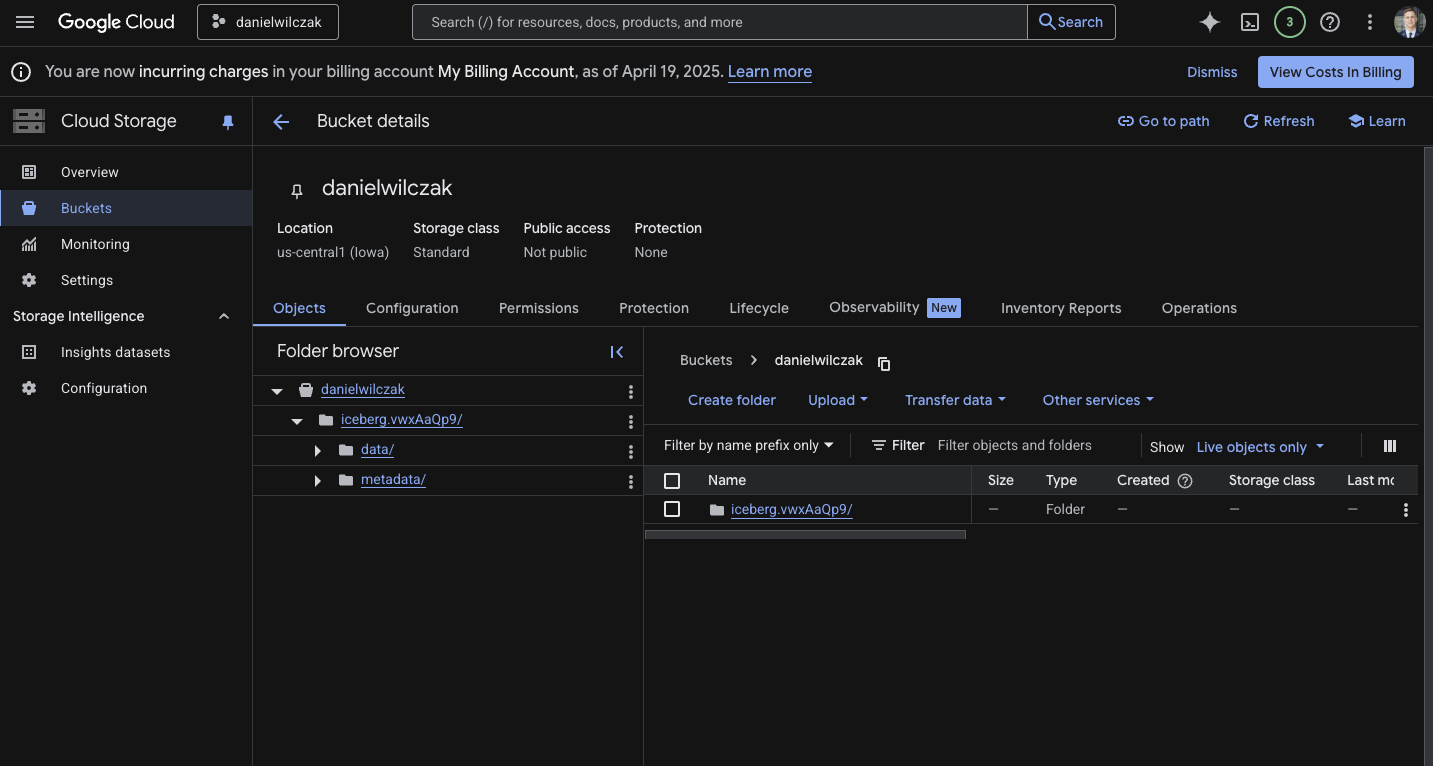Switch to the Permissions tab

click(539, 308)
